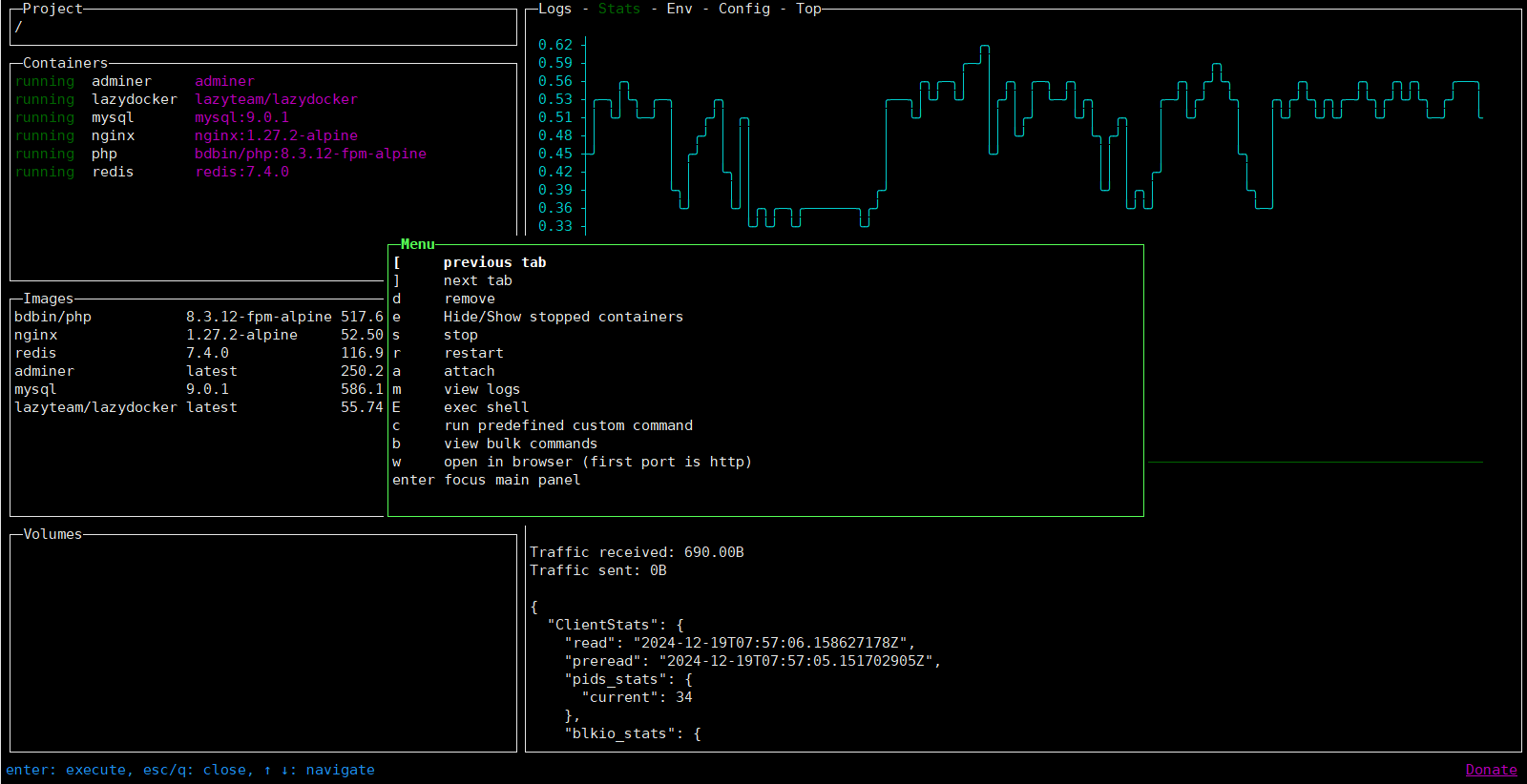The image size is (1527, 784).
Task: Click the "current": 34 line
Action: pos(637,697)
